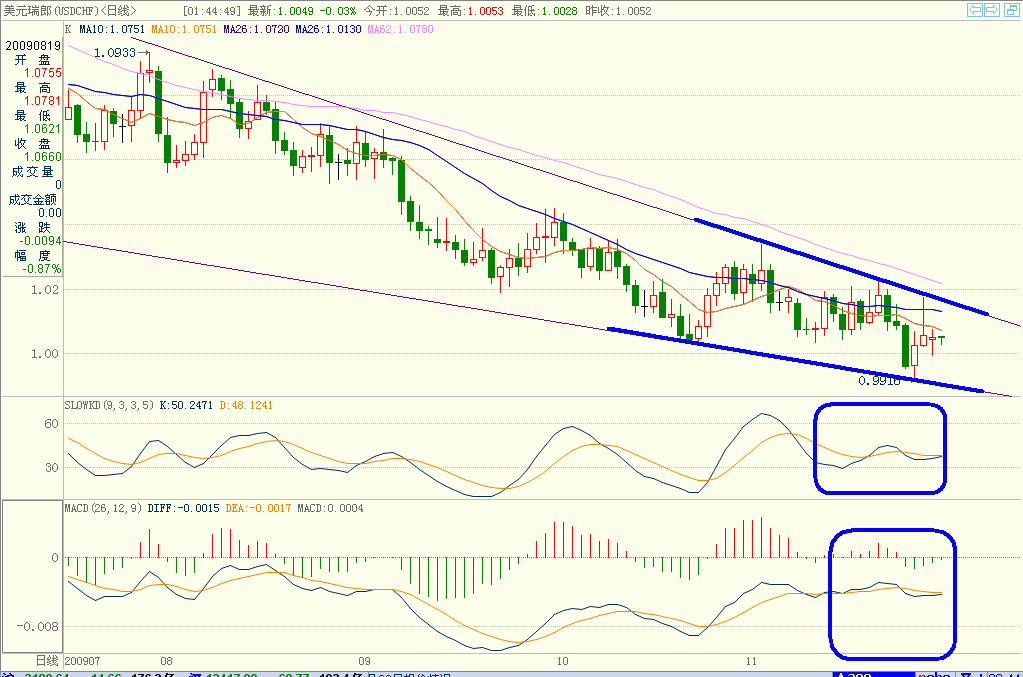Click the 开盘 label in the info panel
This screenshot has height=677, width=1023.
pyautogui.click(x=33, y=60)
